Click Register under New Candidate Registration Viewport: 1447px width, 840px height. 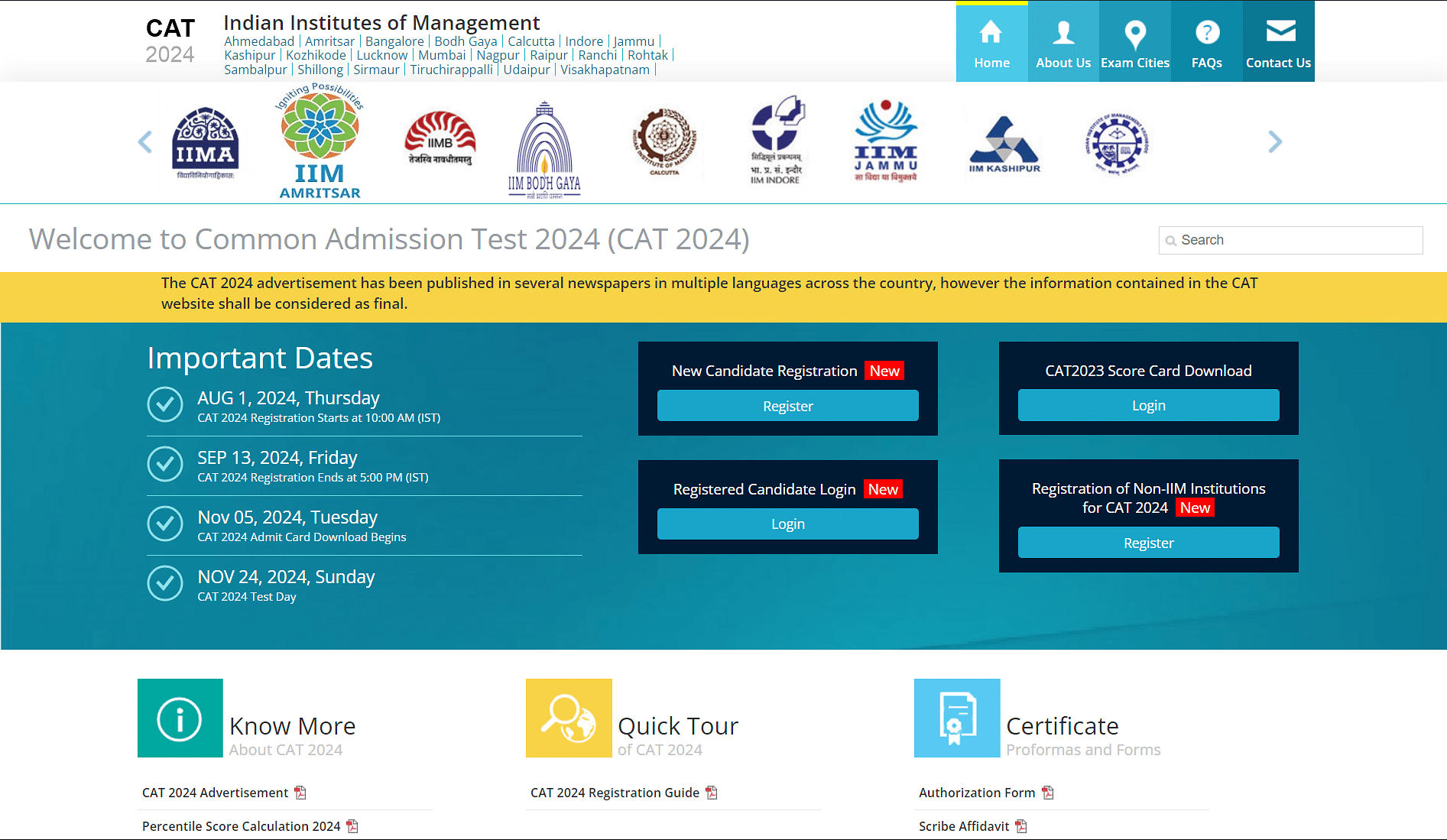point(787,406)
